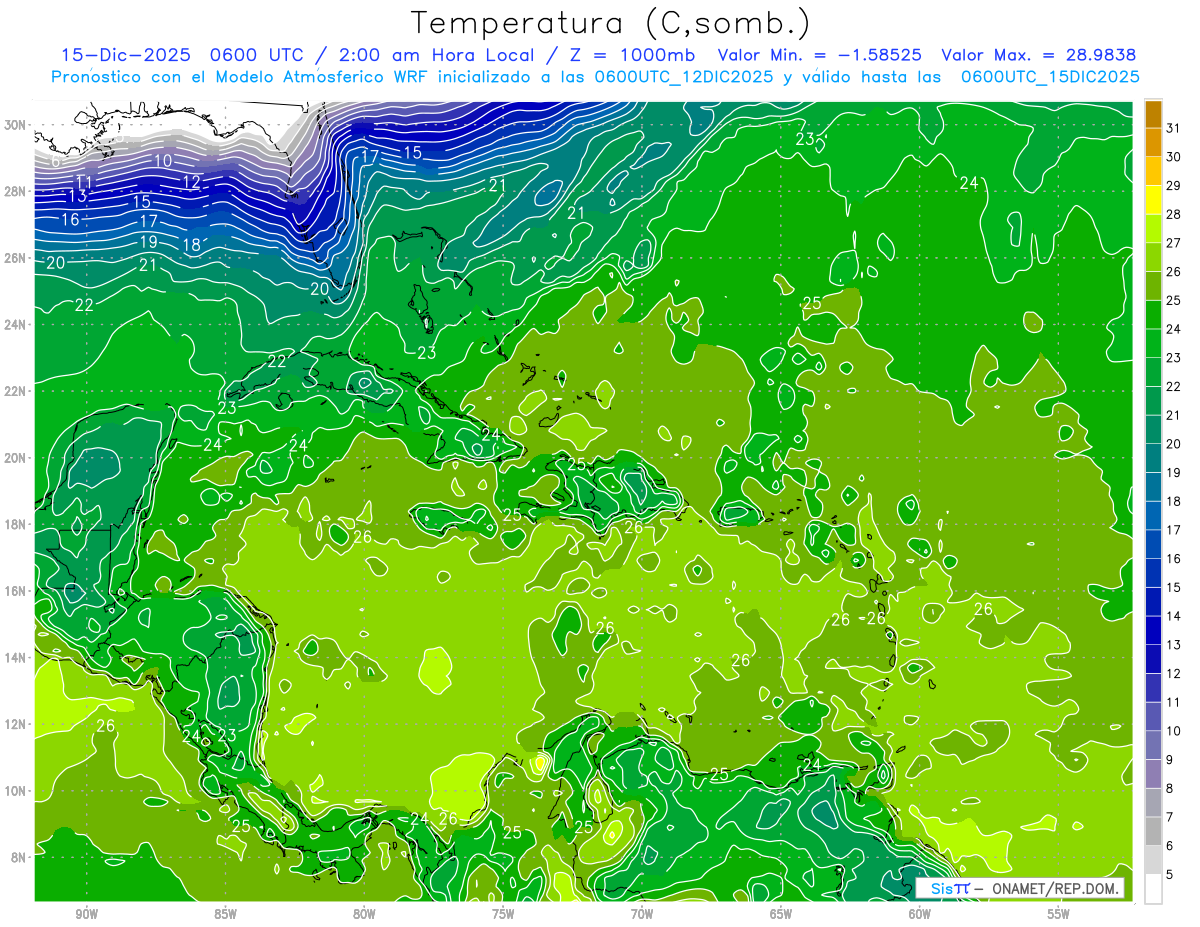Click legend scale value 31
1200x927 pixels.
pyautogui.click(x=1173, y=128)
